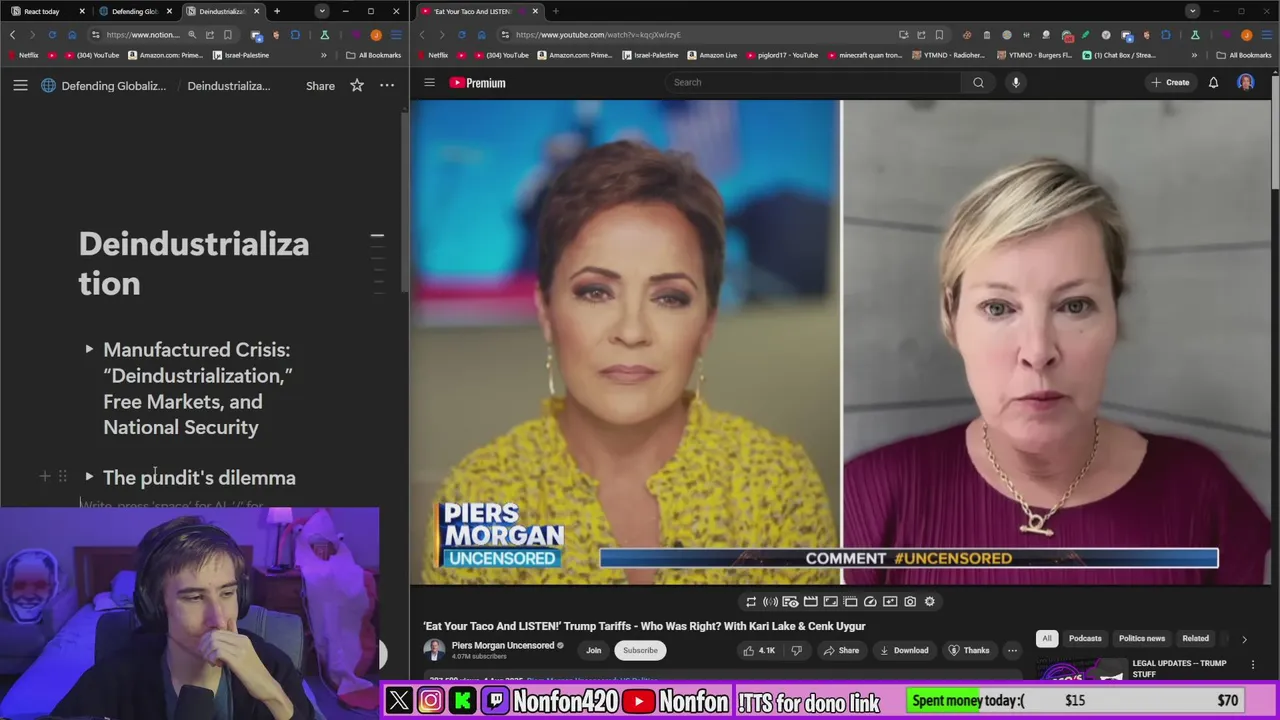Open the Netflix bookmark in Notion window
The image size is (1280, 720).
point(23,55)
